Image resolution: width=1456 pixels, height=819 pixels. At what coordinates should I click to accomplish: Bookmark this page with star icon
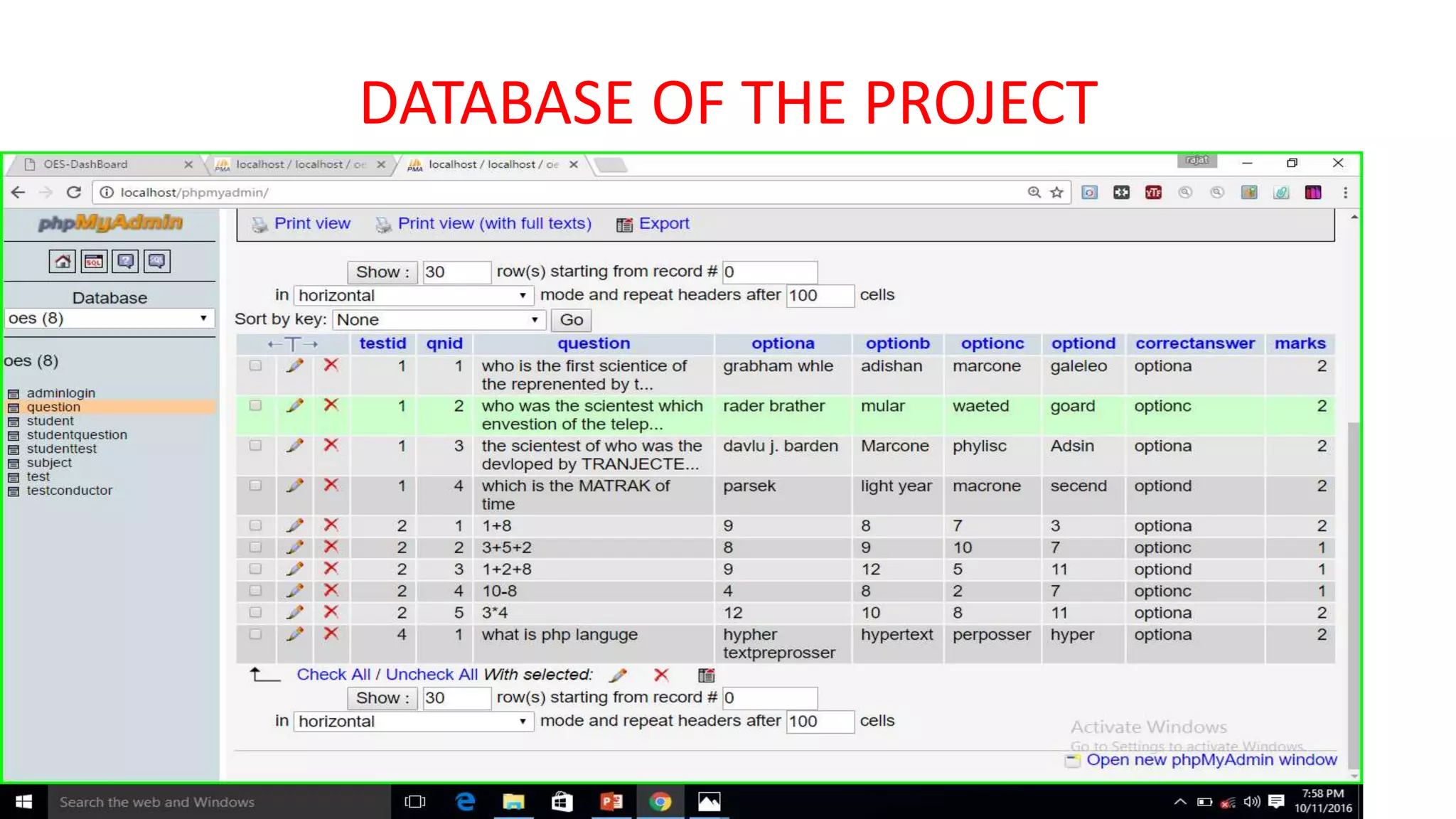point(1057,193)
